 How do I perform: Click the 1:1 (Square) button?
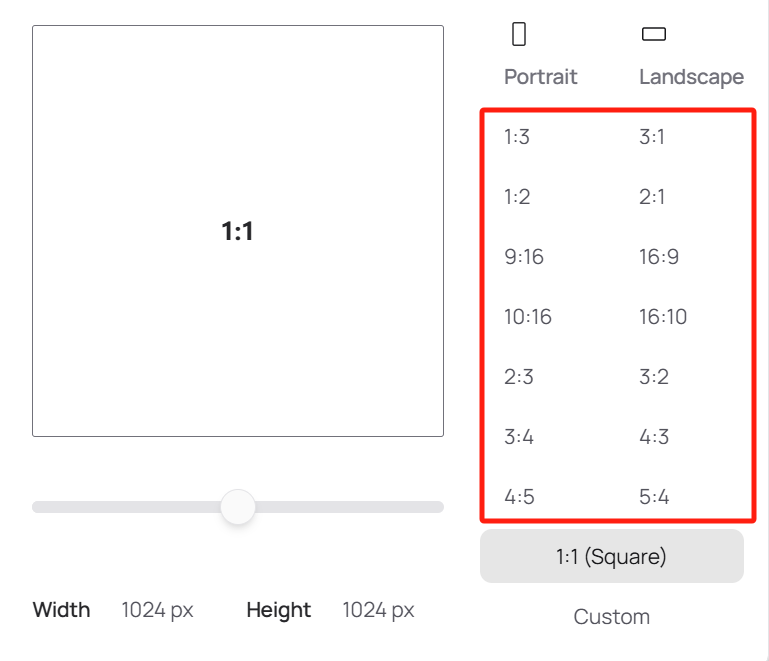click(612, 556)
